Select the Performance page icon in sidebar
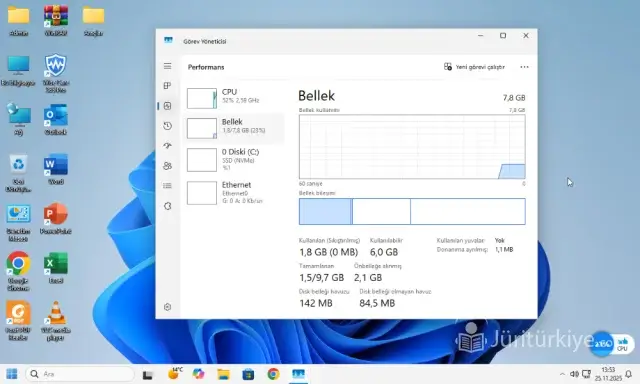This screenshot has width=640, height=384. click(167, 106)
